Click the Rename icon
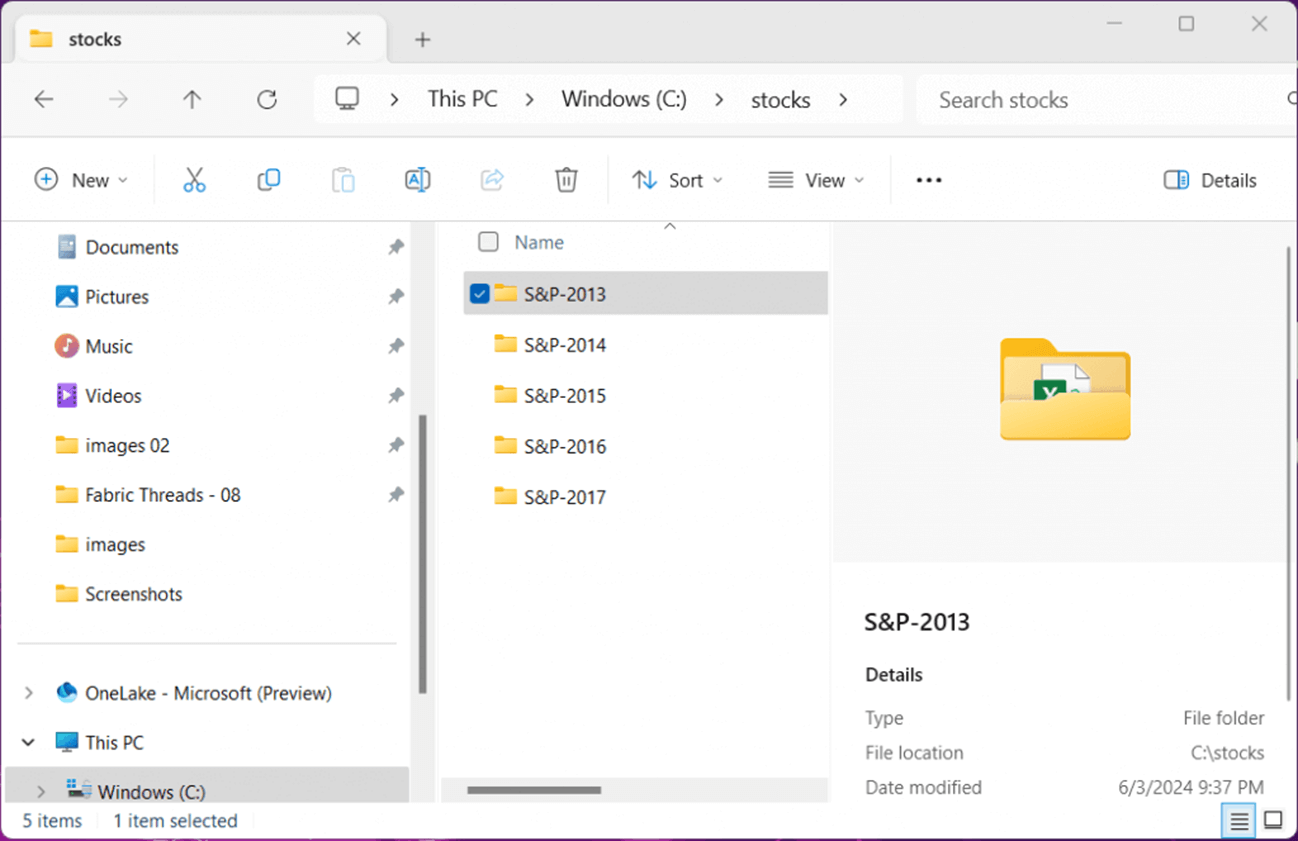 click(417, 180)
